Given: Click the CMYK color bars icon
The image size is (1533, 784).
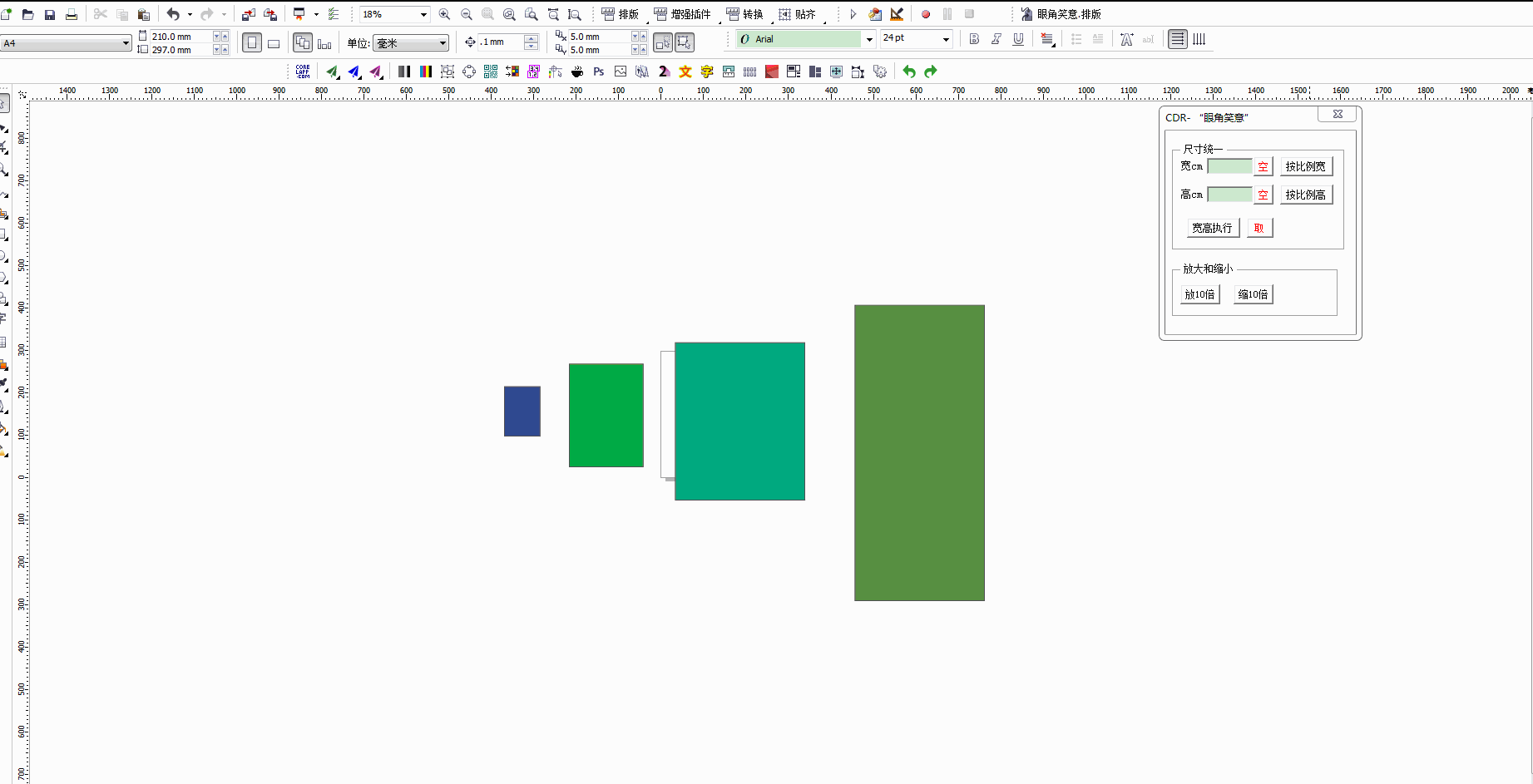Looking at the screenshot, I should pyautogui.click(x=426, y=71).
